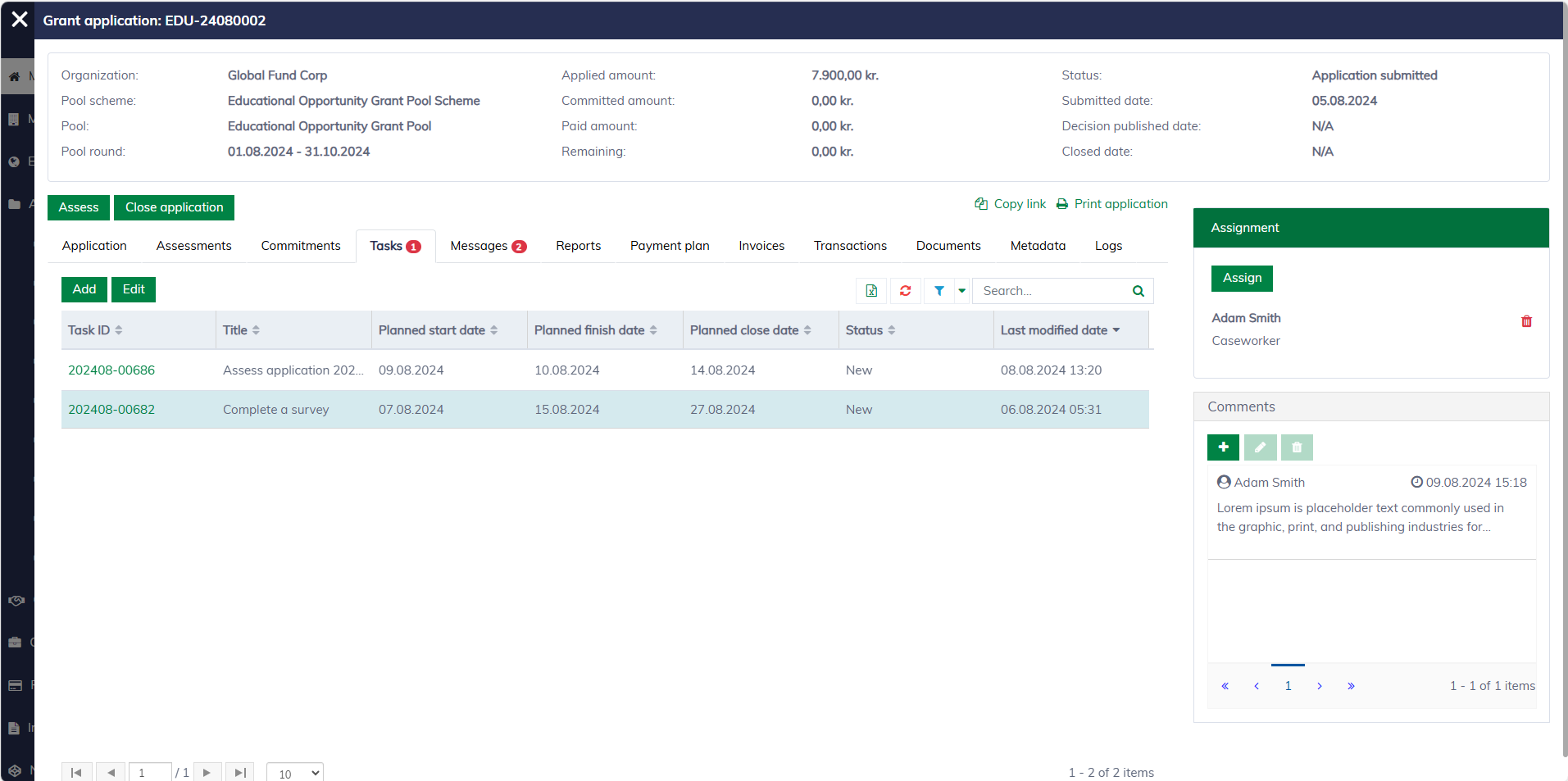This screenshot has height=781, width=1568.
Task: Click the filter funnel icon
Action: [939, 291]
